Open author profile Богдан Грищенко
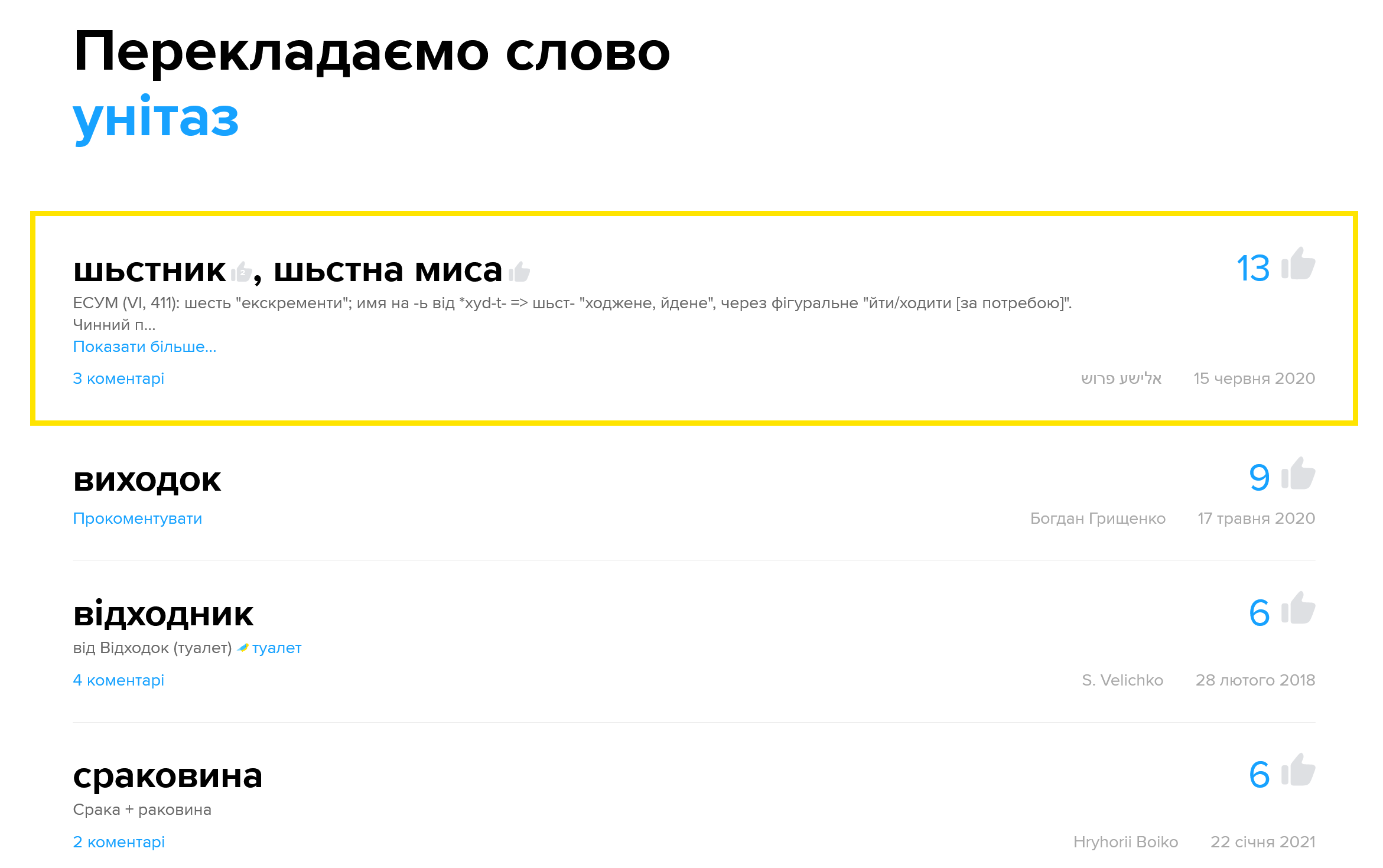This screenshot has width=1383, height=868. 1097,518
